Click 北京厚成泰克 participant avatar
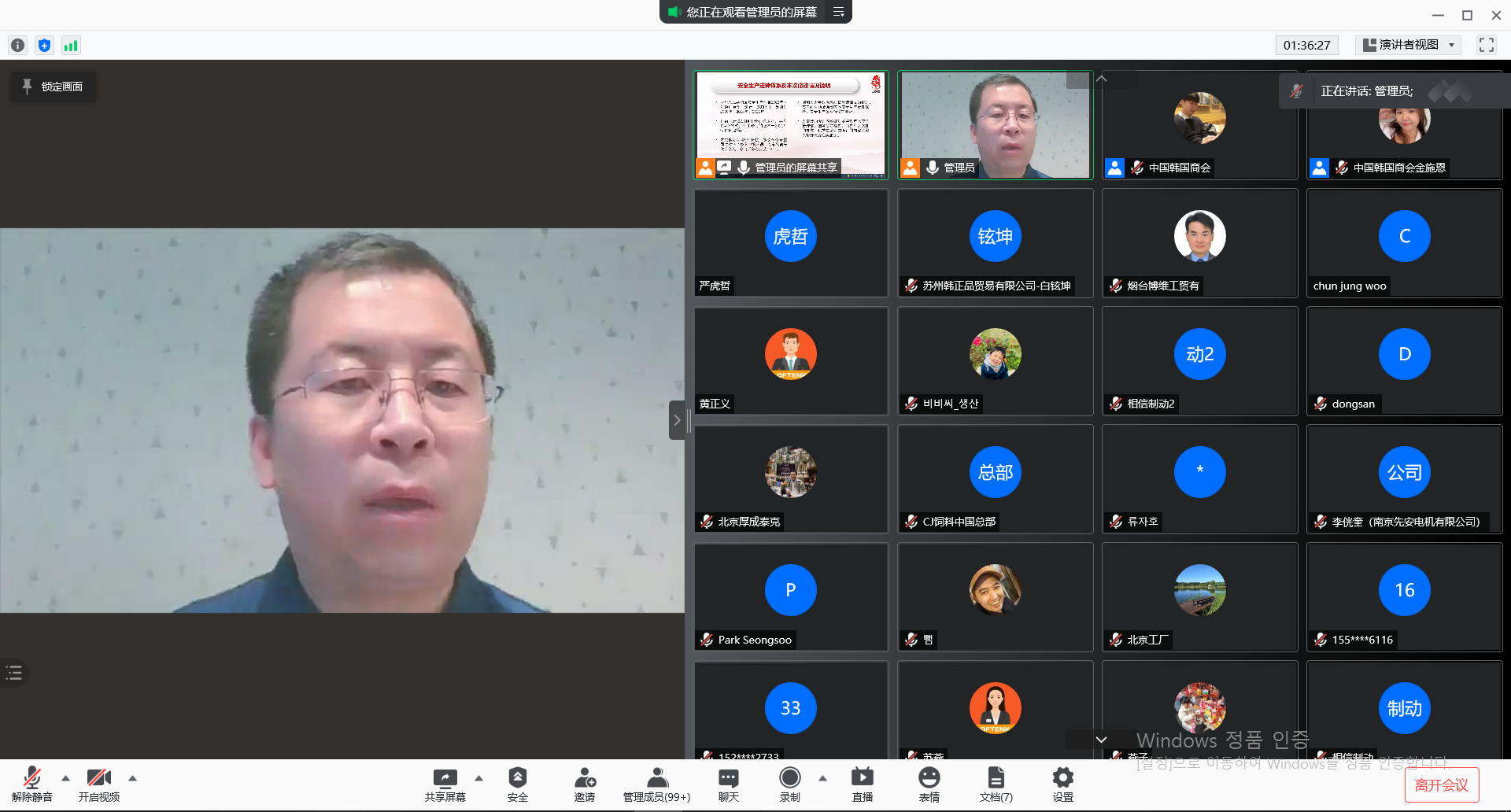 [x=791, y=472]
